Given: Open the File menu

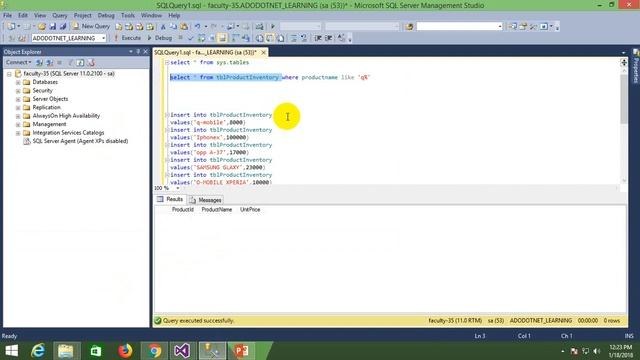Looking at the screenshot, I should (x=7, y=15).
